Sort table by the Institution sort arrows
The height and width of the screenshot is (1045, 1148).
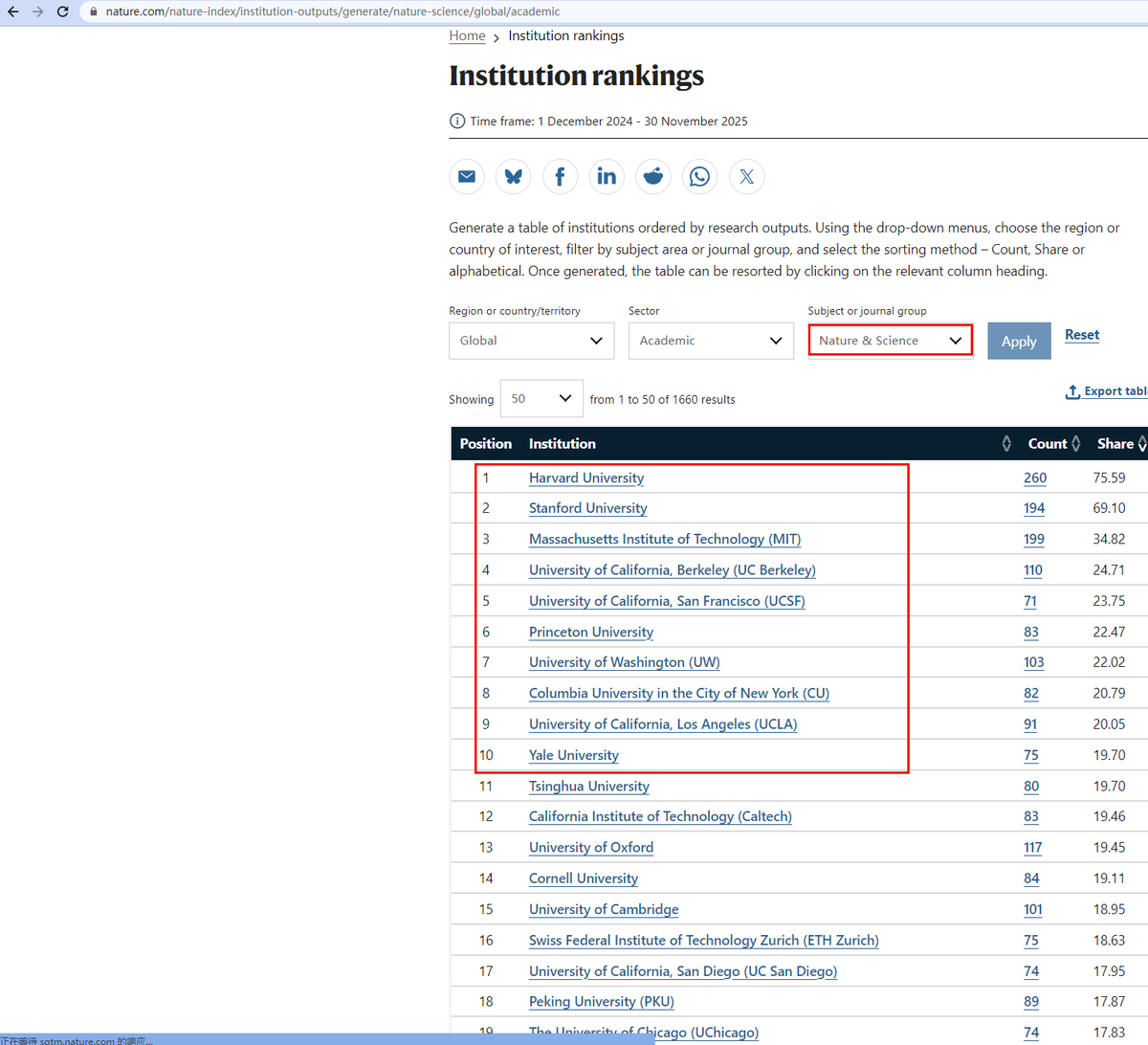pos(1006,443)
